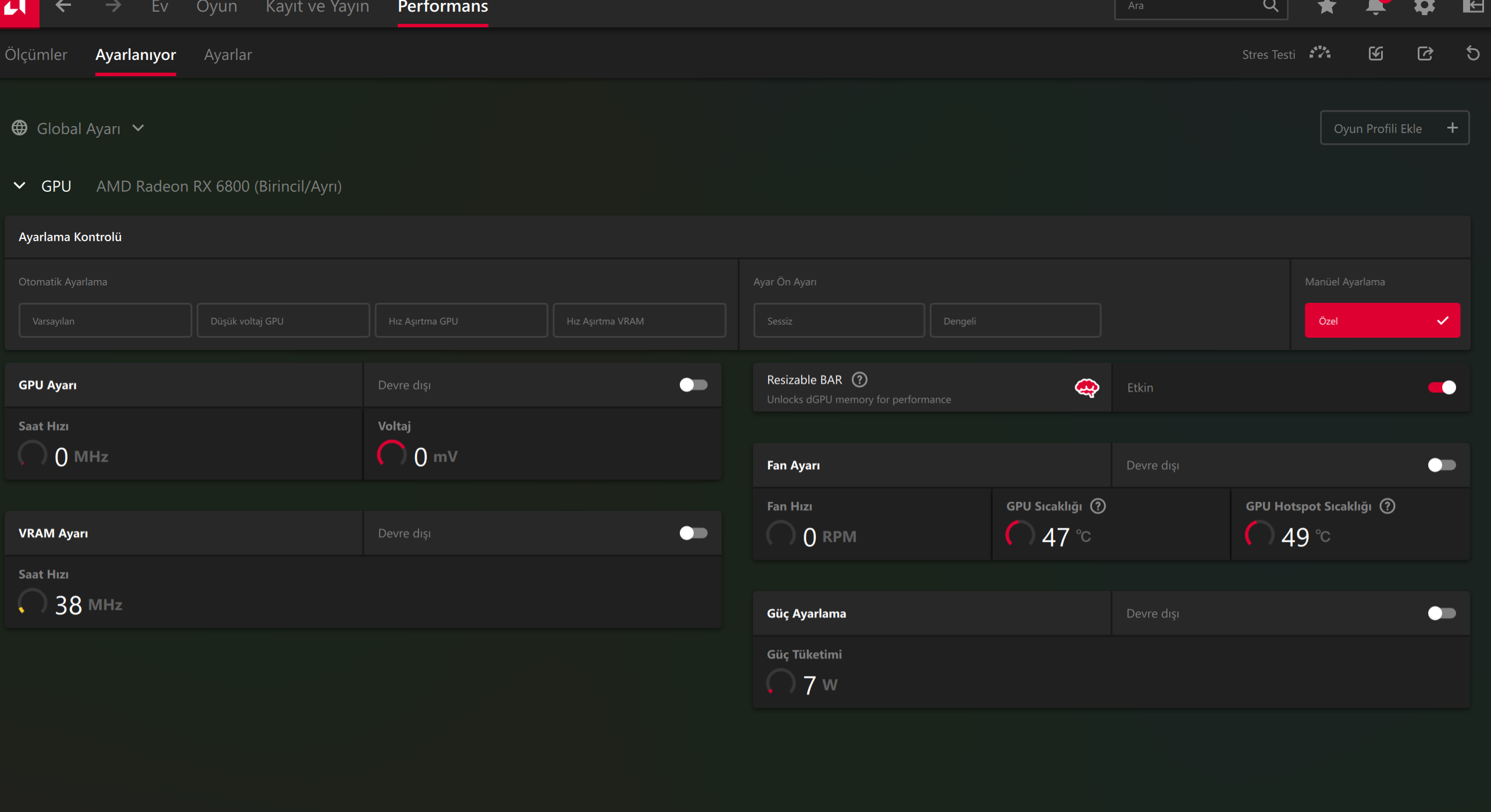Click the reset tuning icon

[1472, 53]
